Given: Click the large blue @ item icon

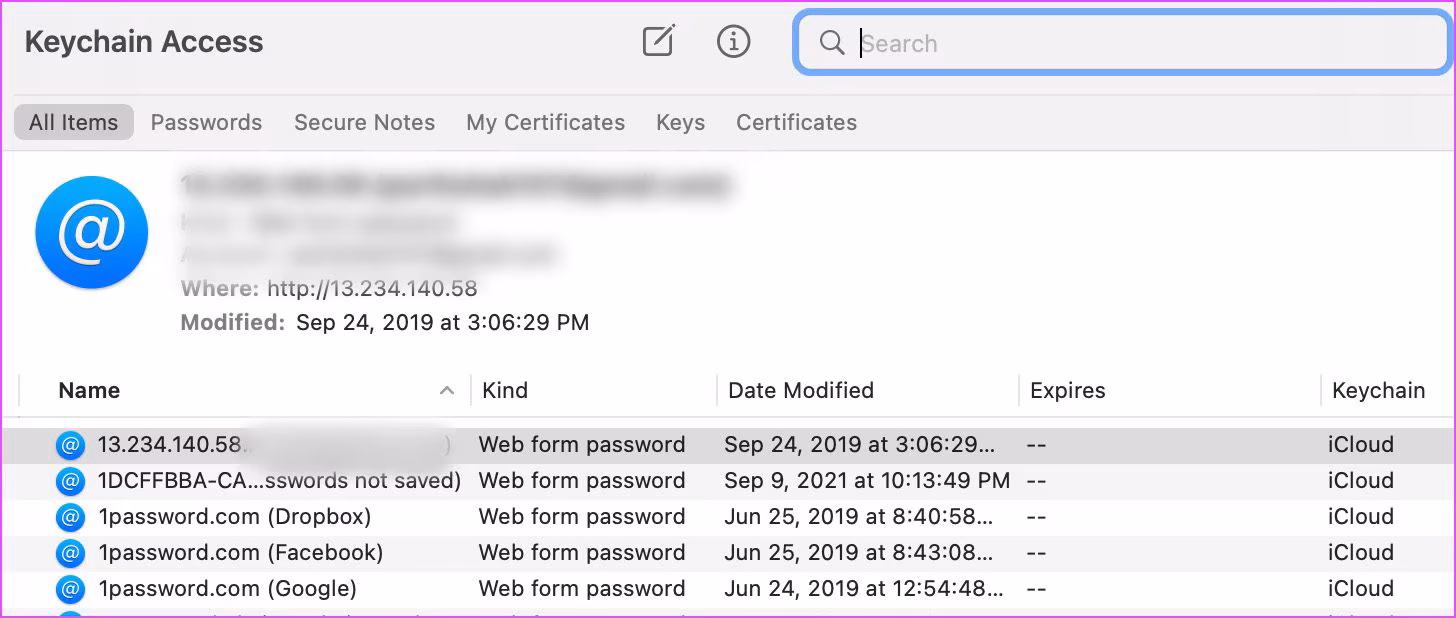Looking at the screenshot, I should pos(92,232).
